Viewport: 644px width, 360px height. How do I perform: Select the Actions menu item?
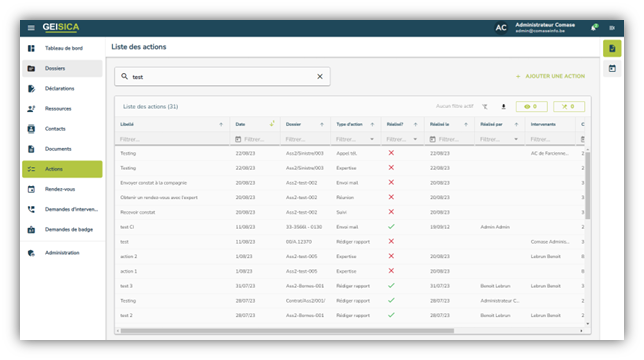[62, 169]
